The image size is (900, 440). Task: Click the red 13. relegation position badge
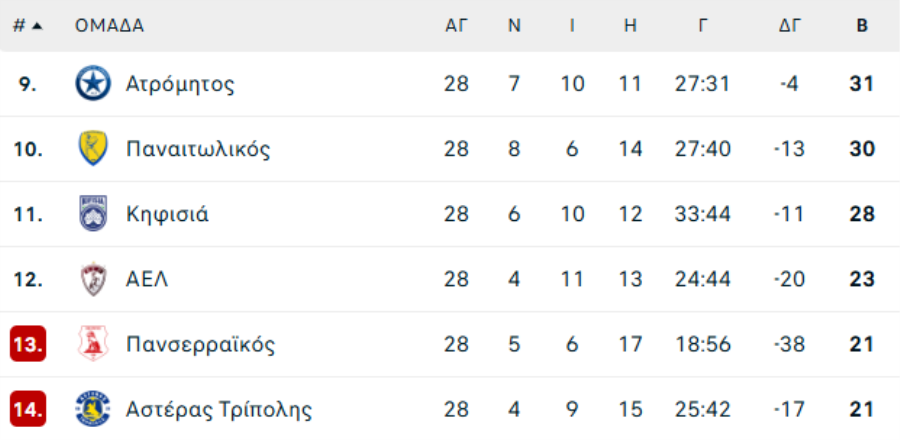click(x=28, y=345)
